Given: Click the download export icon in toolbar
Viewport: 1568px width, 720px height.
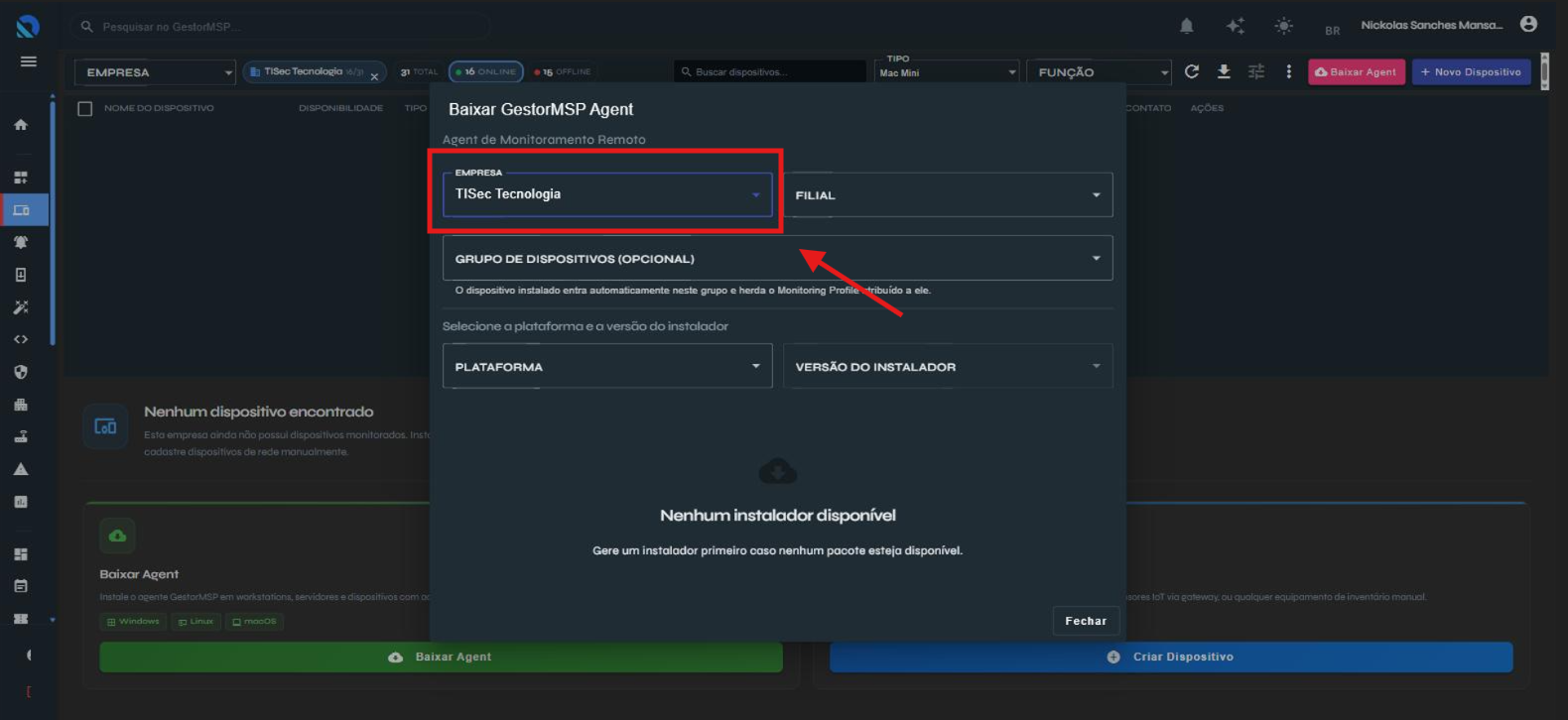Looking at the screenshot, I should click(x=1224, y=71).
